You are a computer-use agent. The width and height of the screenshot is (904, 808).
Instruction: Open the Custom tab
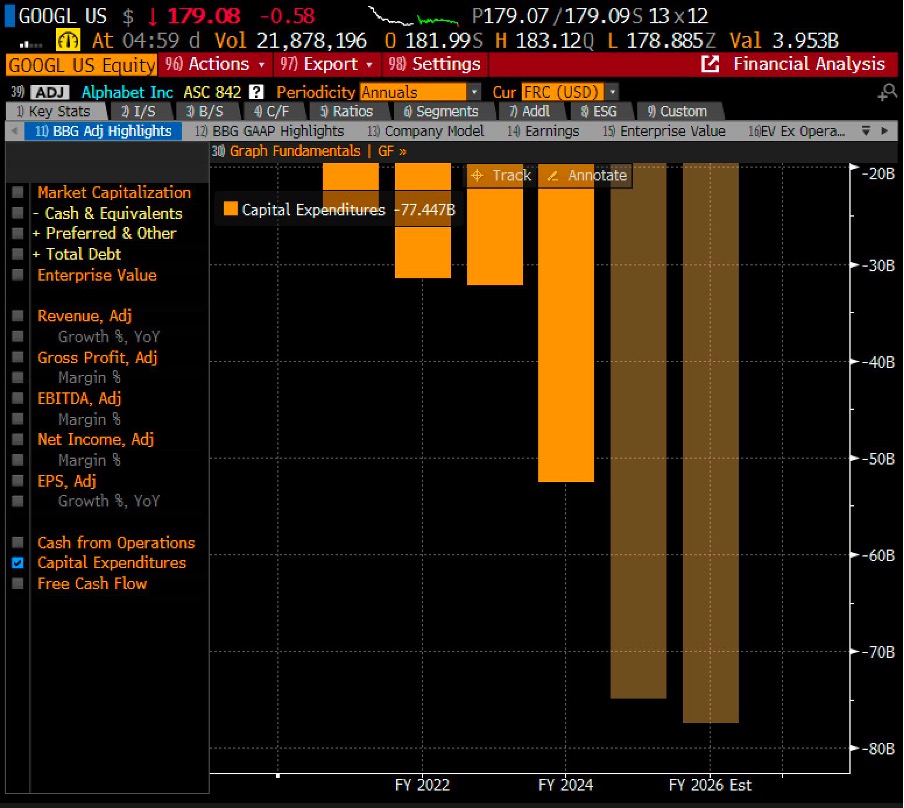click(x=677, y=111)
